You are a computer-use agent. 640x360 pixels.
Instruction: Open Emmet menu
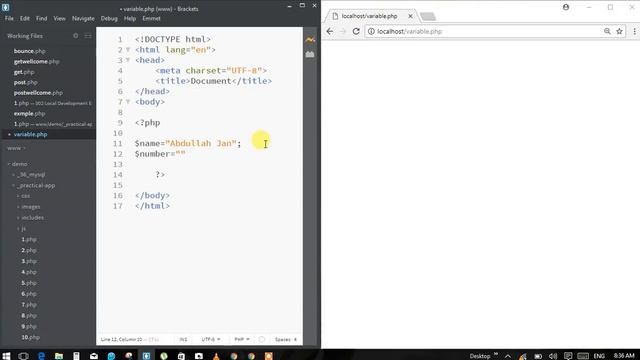pos(151,18)
